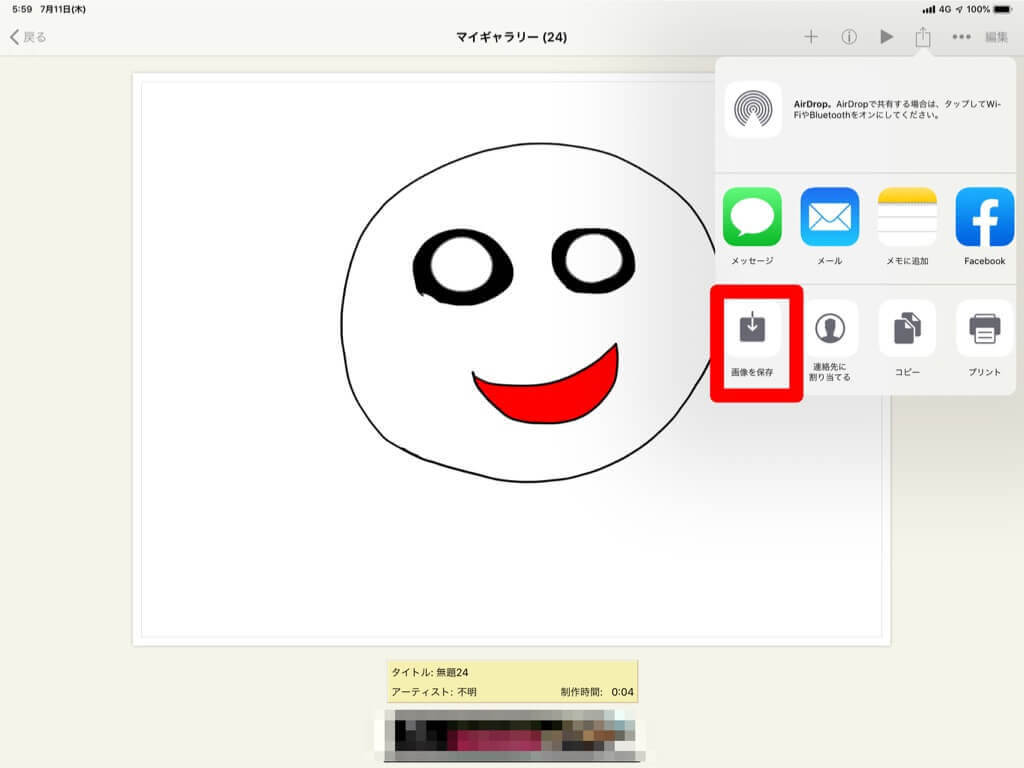The width and height of the screenshot is (1024, 768).
Task: Select the コピー copy action
Action: tap(907, 339)
